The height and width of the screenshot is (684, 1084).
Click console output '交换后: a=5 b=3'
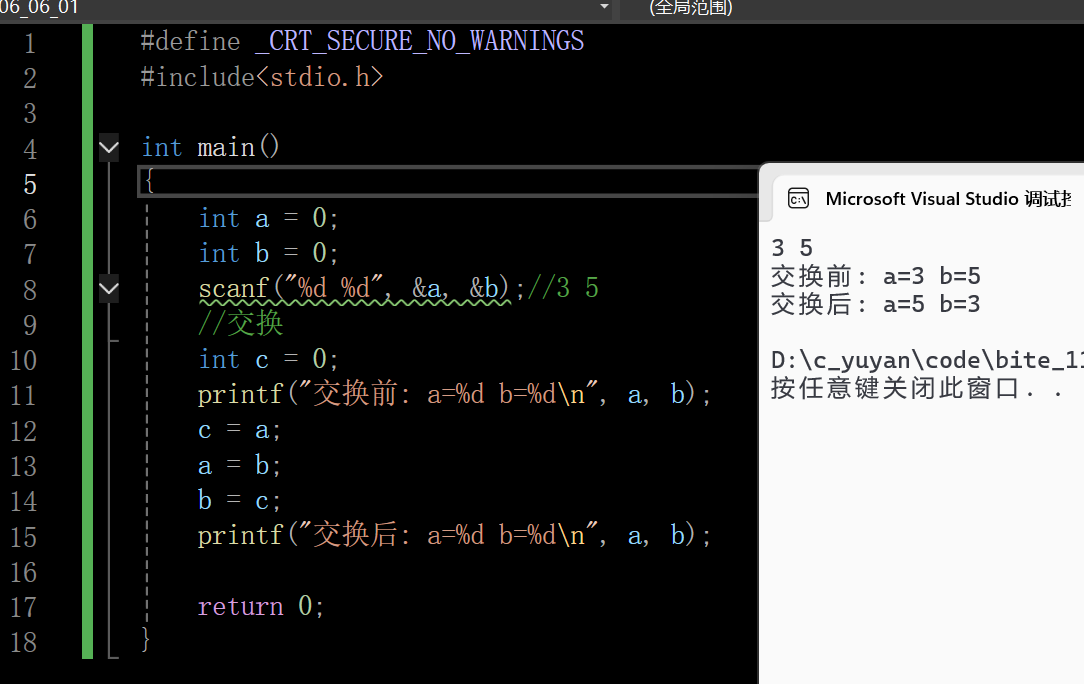(x=876, y=304)
